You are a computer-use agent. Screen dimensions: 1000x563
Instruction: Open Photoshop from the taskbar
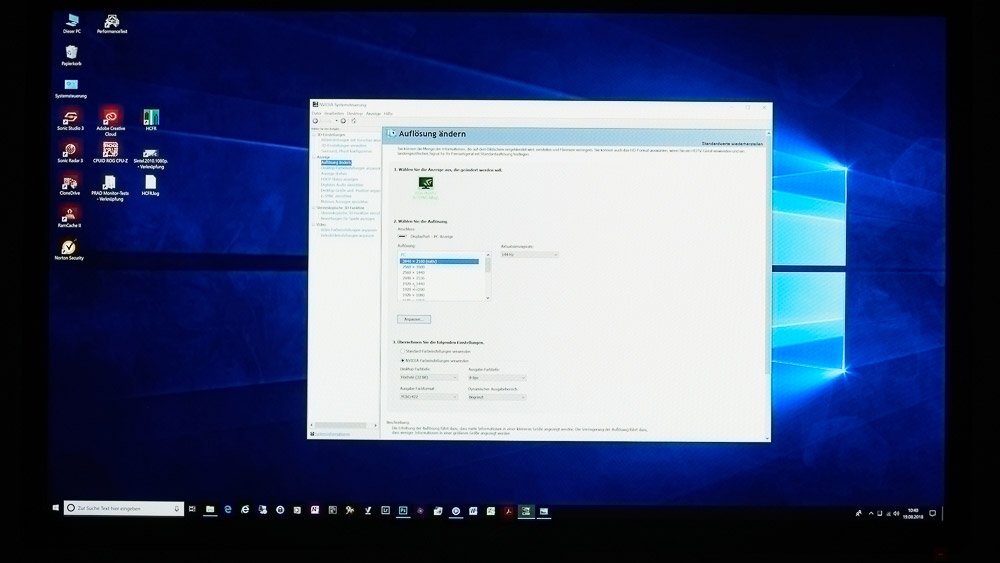click(403, 511)
